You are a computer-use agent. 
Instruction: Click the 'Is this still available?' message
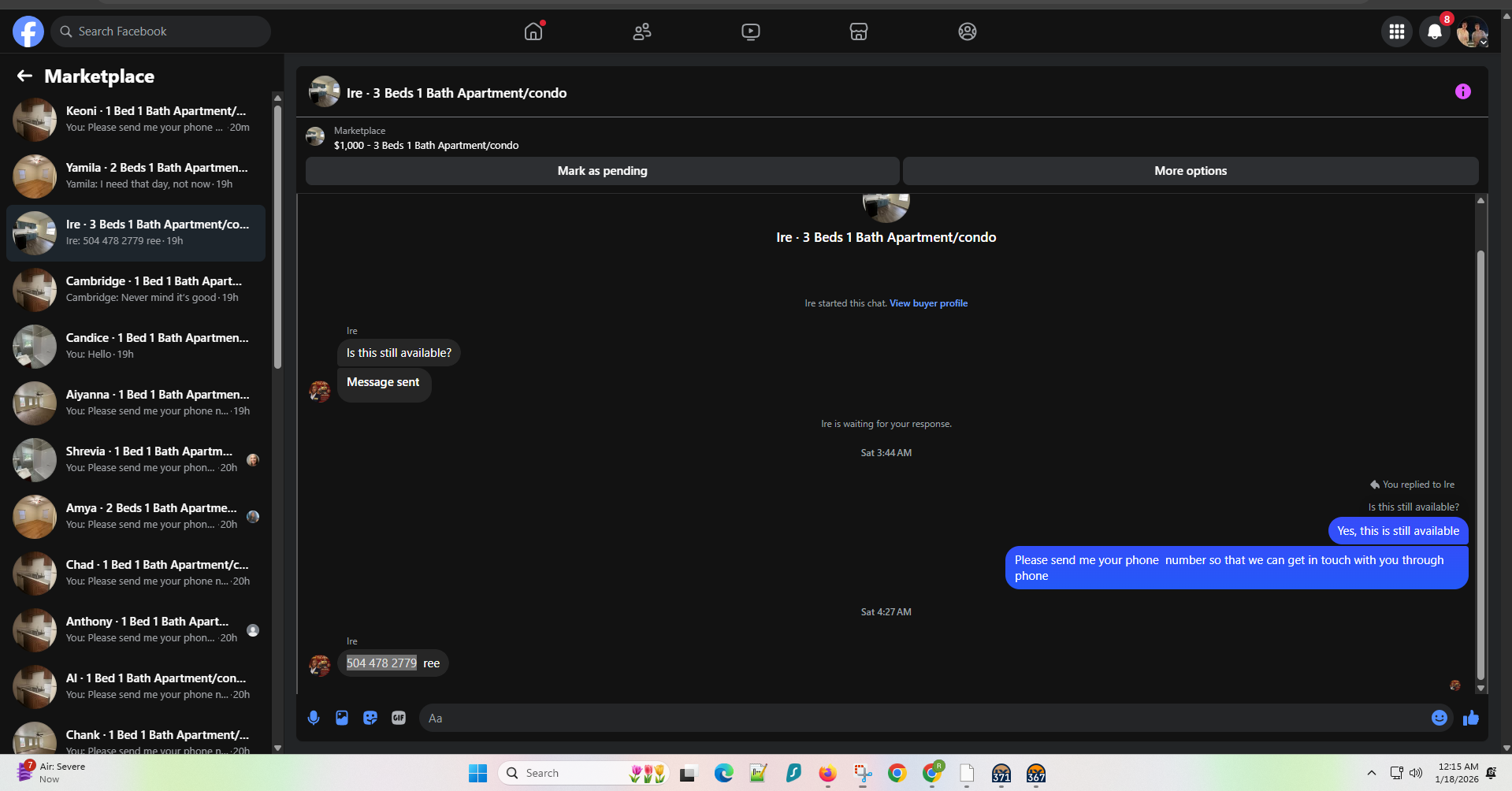[x=399, y=353]
